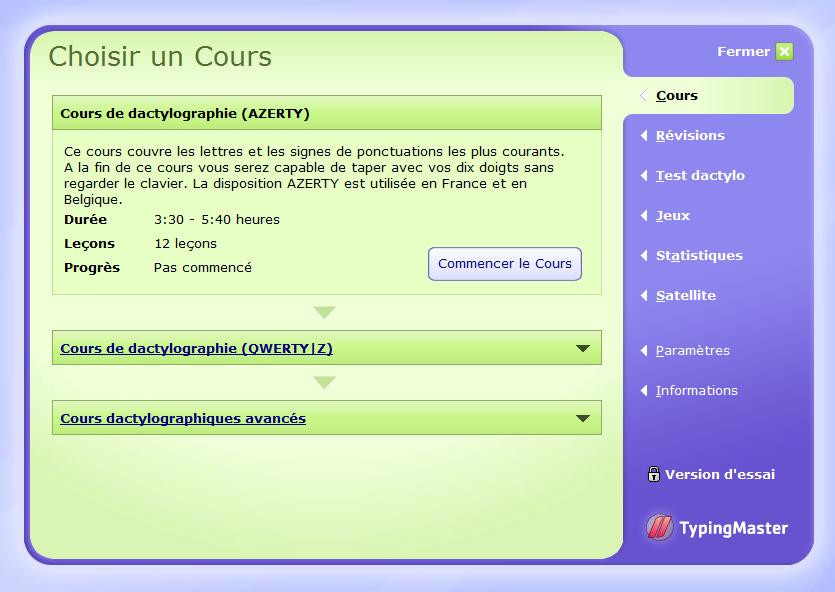Open the Cours menu tab
The image size is (835, 592).
tap(677, 95)
